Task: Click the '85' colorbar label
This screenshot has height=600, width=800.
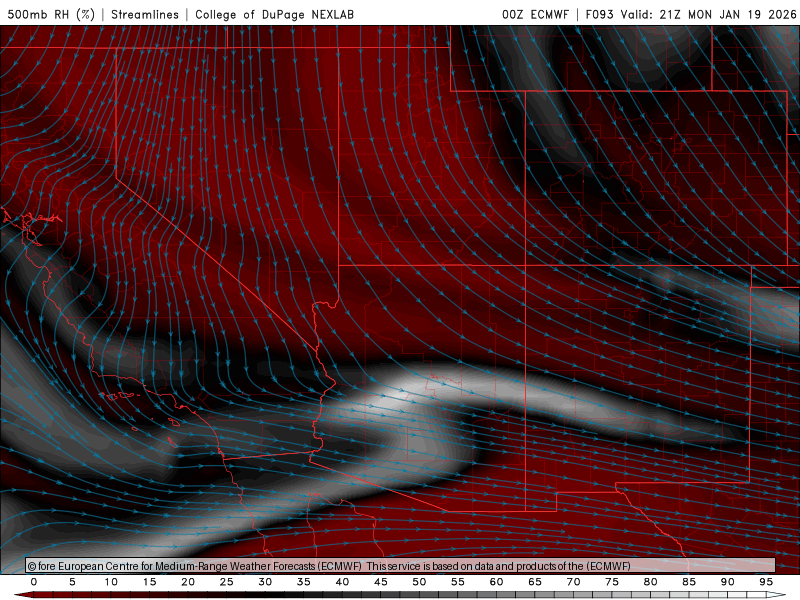Action: coord(689,582)
